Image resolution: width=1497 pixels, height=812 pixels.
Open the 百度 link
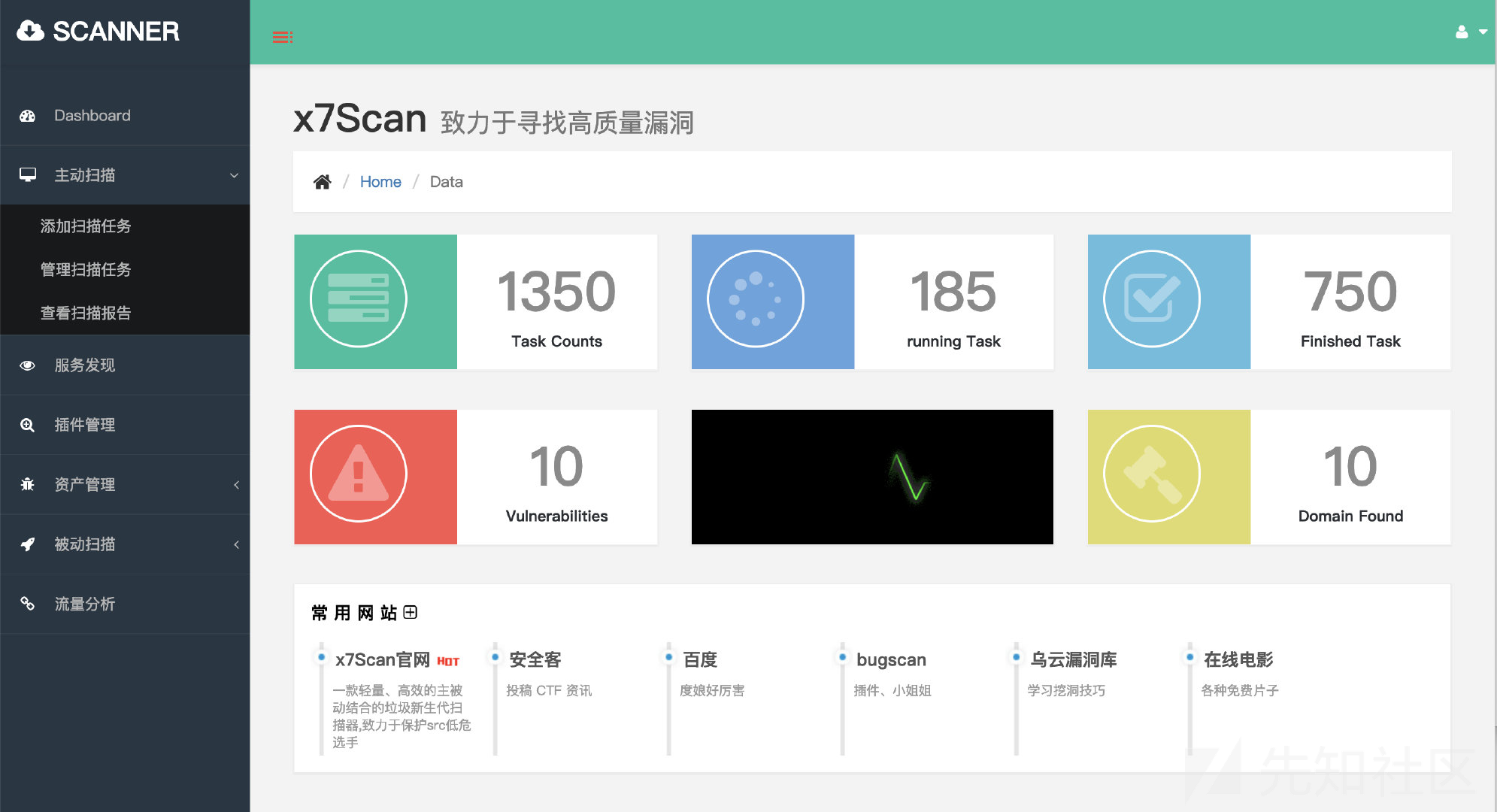(700, 659)
